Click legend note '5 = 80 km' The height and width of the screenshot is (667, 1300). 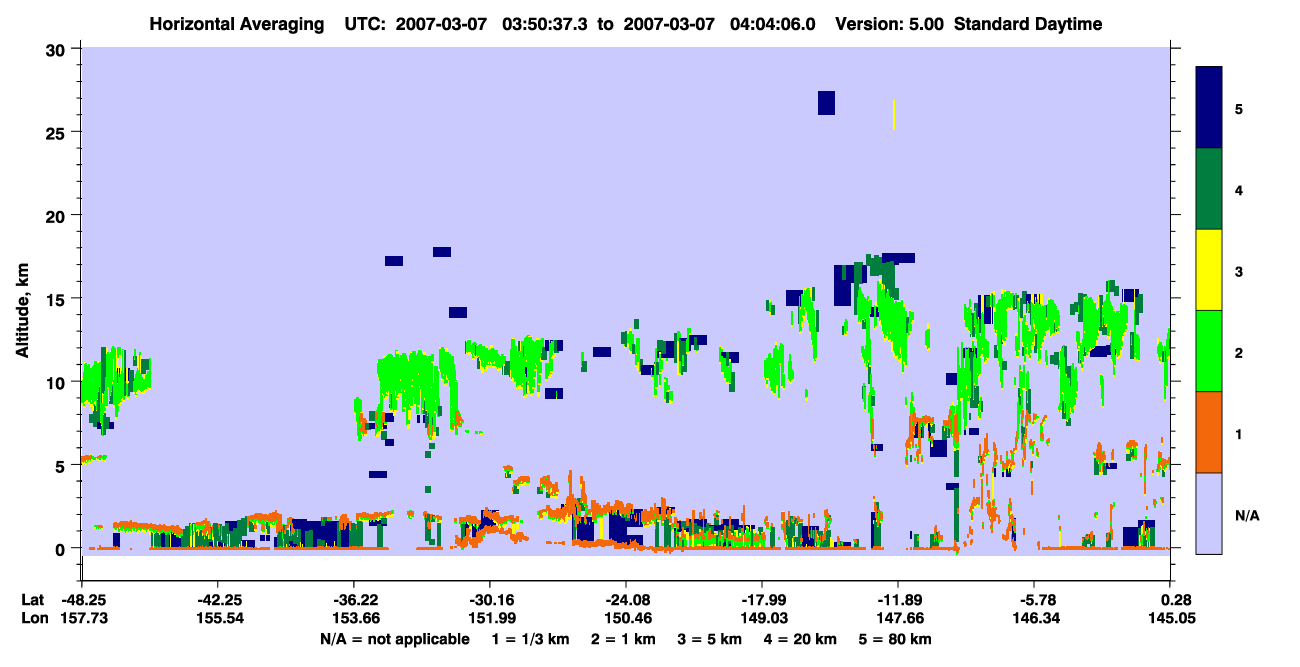point(895,639)
